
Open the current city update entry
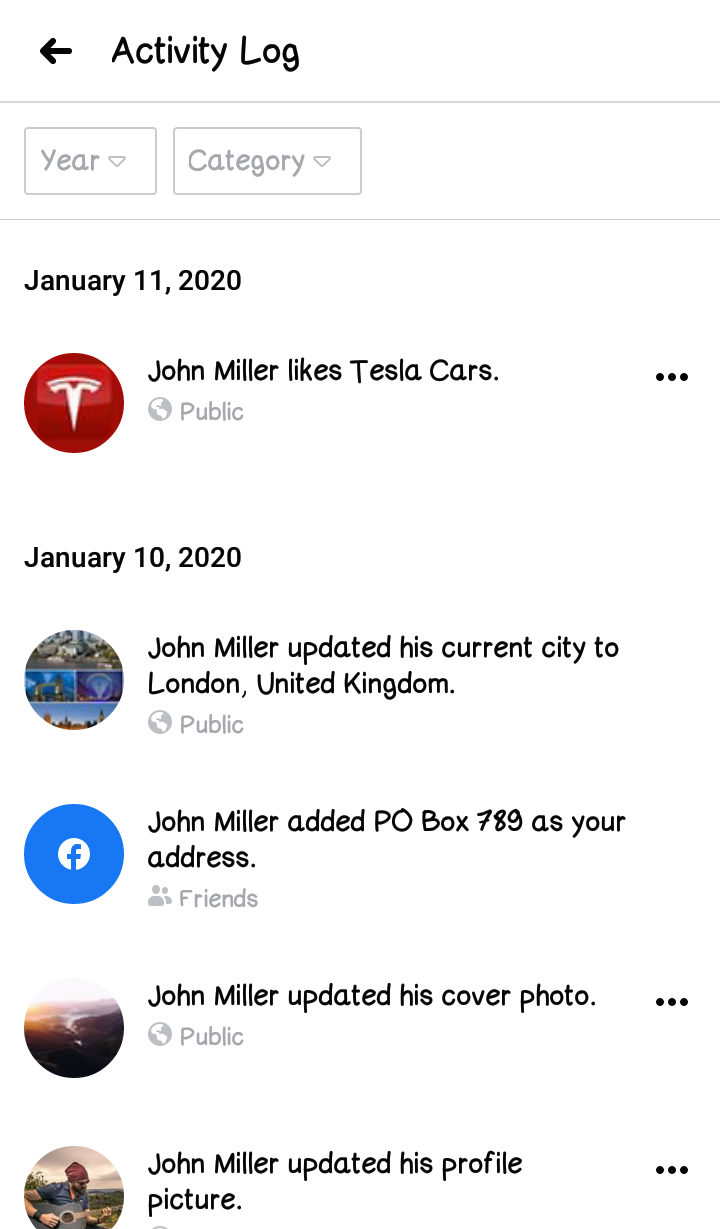[383, 666]
